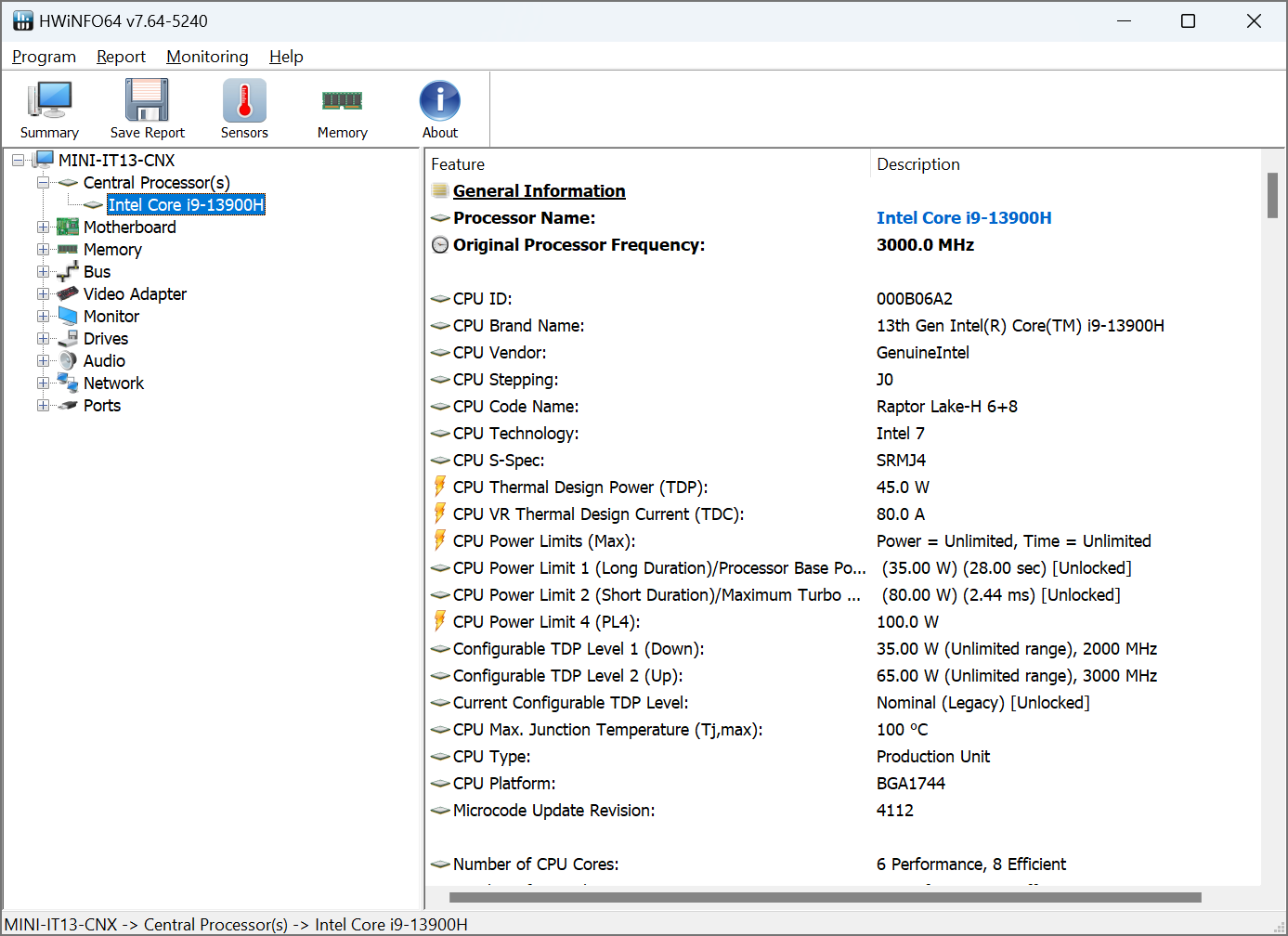Viewport: 1288px width, 936px height.
Task: Click the lightning icon beside CPU Power Limit 4
Action: [440, 621]
